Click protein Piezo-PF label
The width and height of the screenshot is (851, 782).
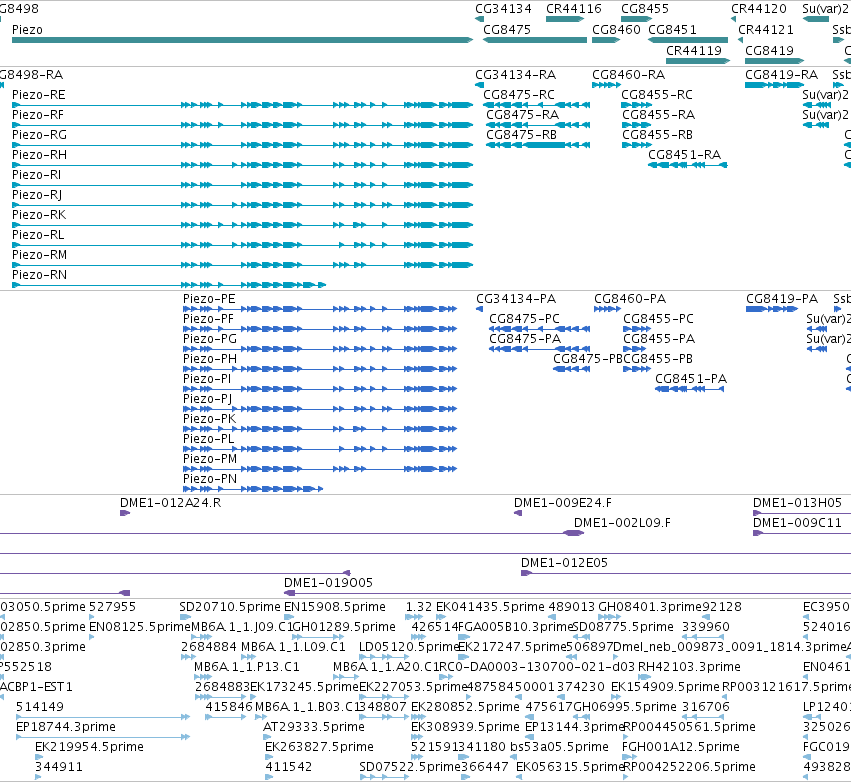point(208,319)
